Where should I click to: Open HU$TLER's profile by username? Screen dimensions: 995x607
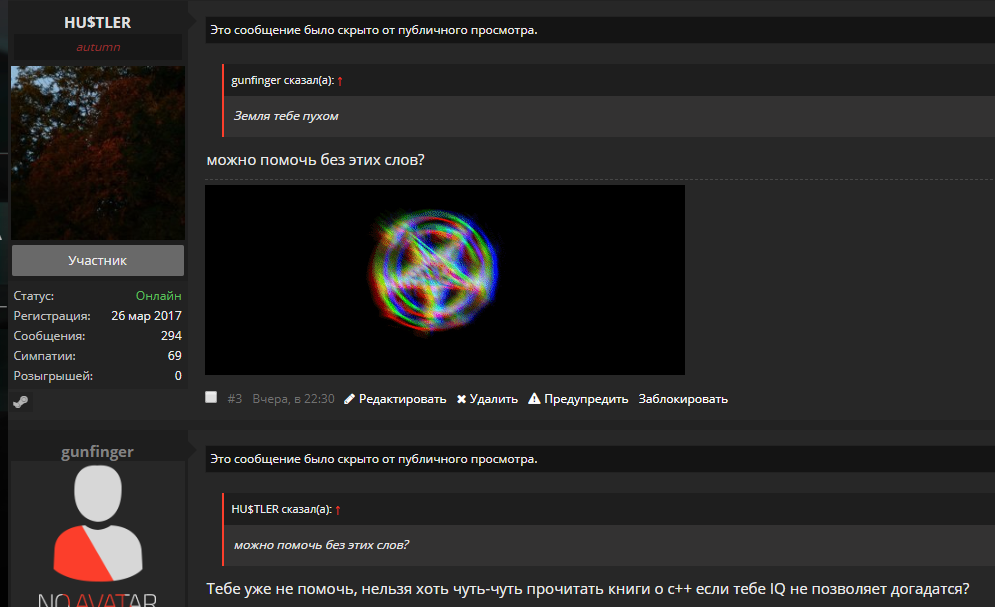[x=98, y=23]
